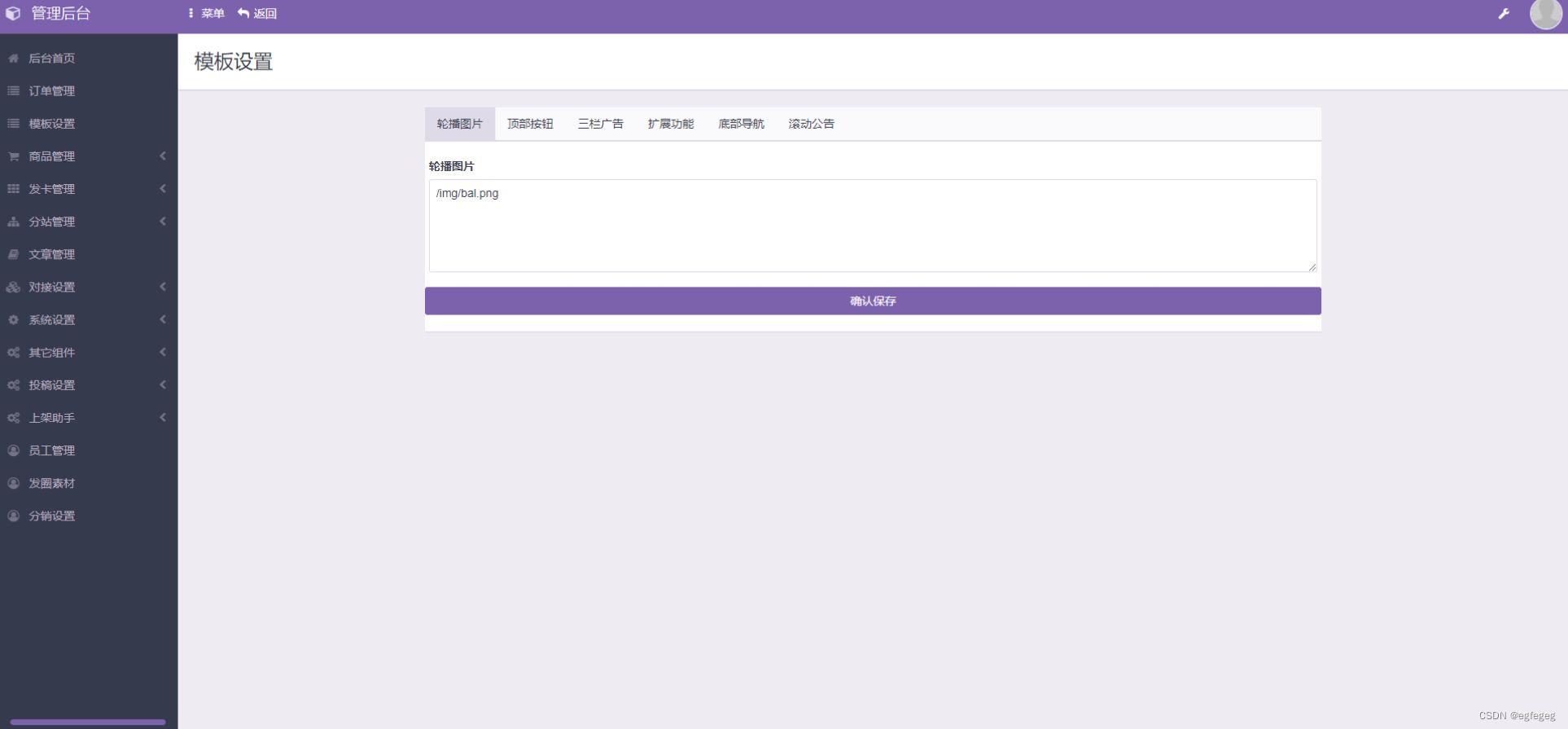This screenshot has width=1568, height=729.
Task: Click the gear icon beside 系统设置
Action: (13, 320)
